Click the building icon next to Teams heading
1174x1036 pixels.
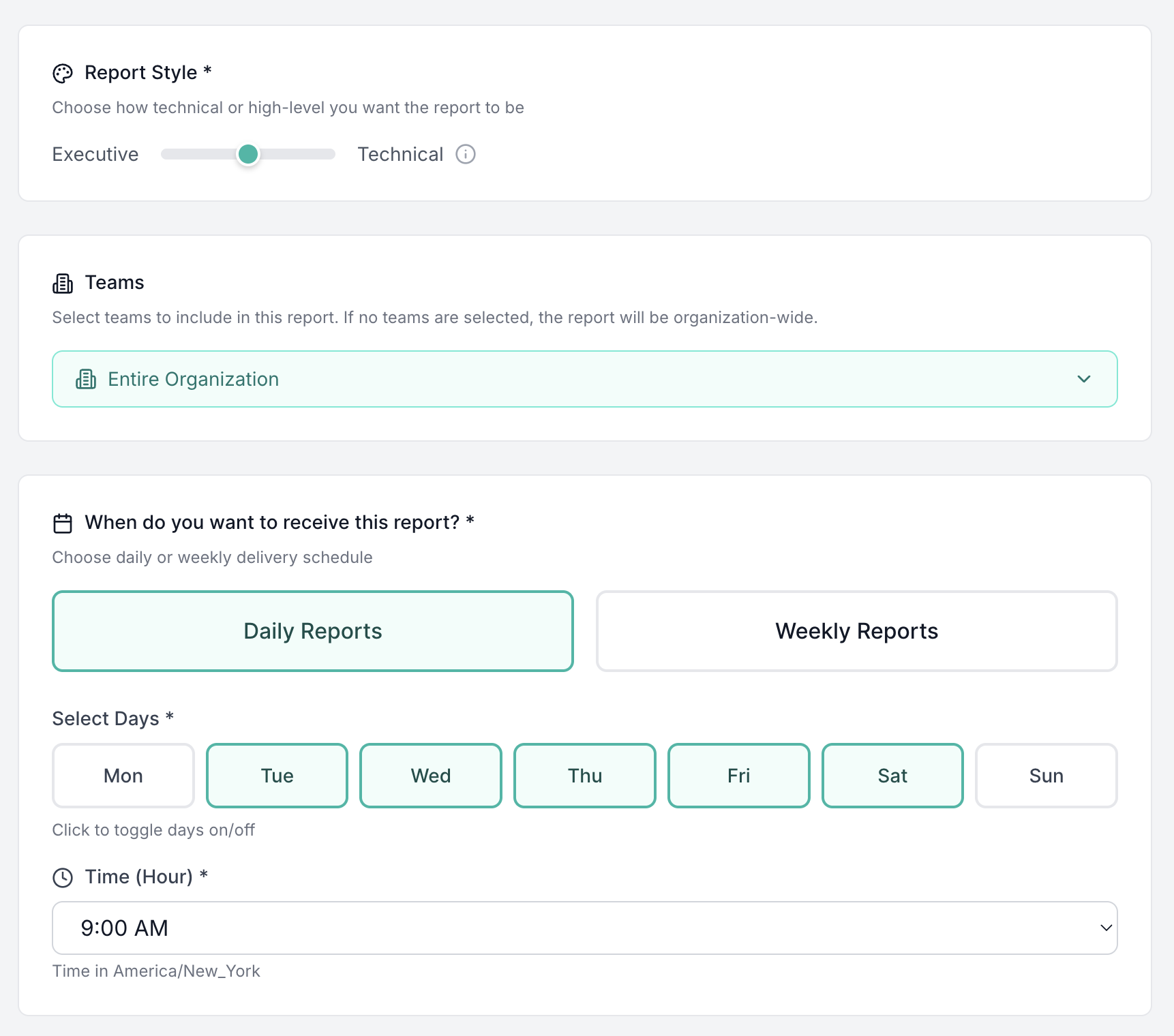pos(63,284)
